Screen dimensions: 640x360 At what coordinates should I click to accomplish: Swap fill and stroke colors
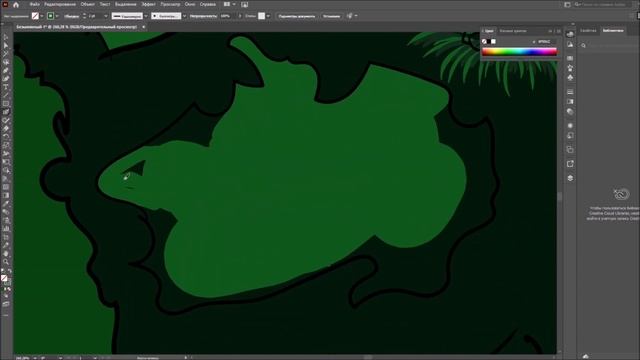click(x=9, y=271)
